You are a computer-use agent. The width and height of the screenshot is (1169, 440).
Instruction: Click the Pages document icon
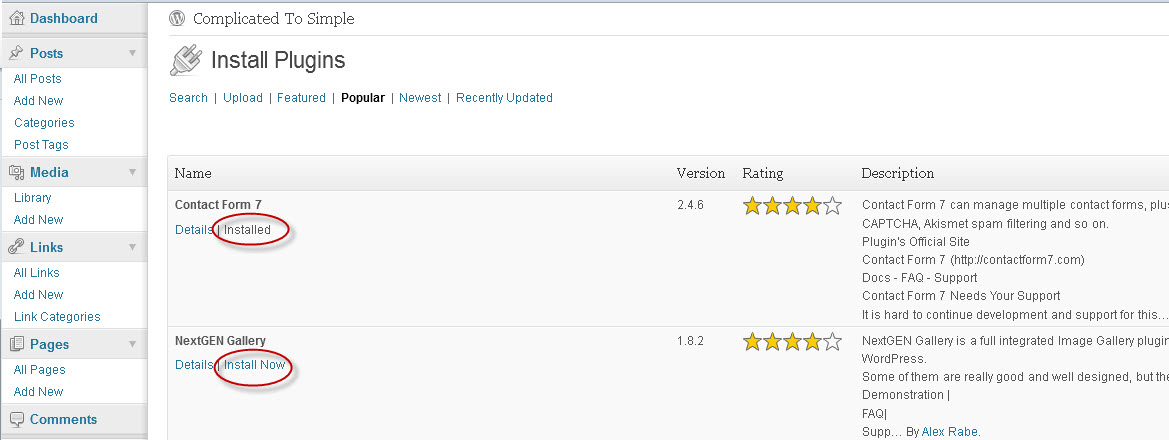click(x=16, y=344)
